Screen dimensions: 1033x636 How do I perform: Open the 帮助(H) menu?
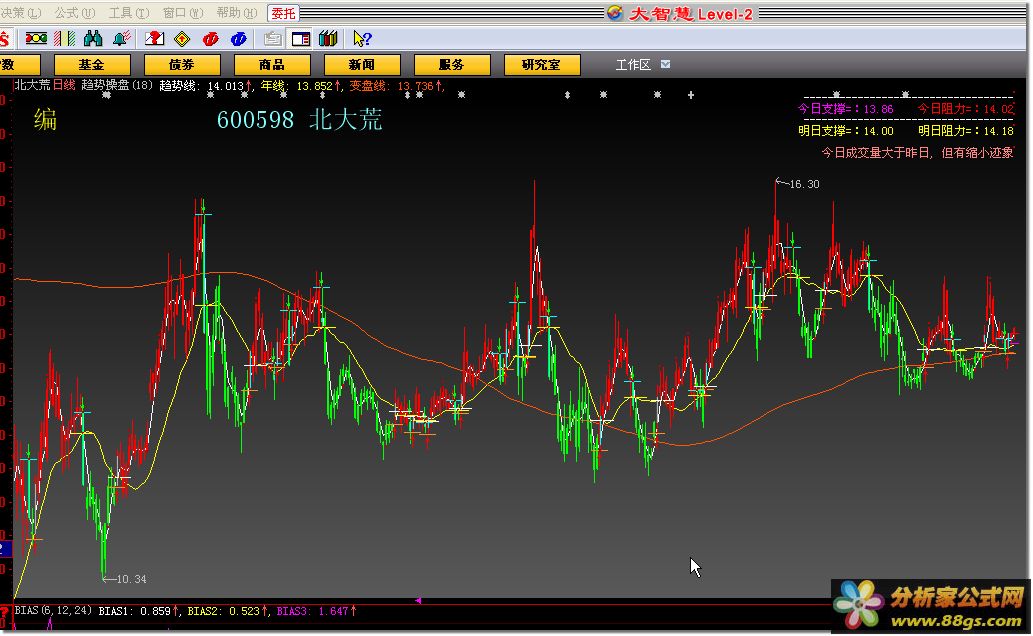coord(237,13)
